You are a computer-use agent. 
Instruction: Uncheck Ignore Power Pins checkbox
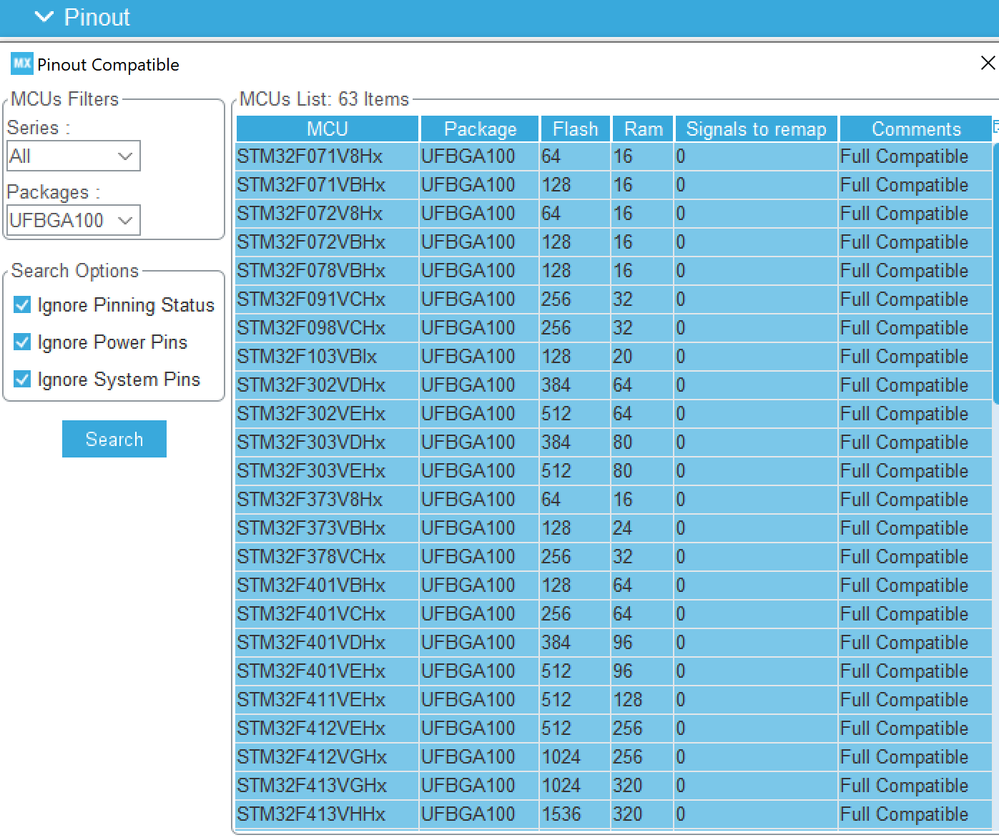[x=22, y=342]
